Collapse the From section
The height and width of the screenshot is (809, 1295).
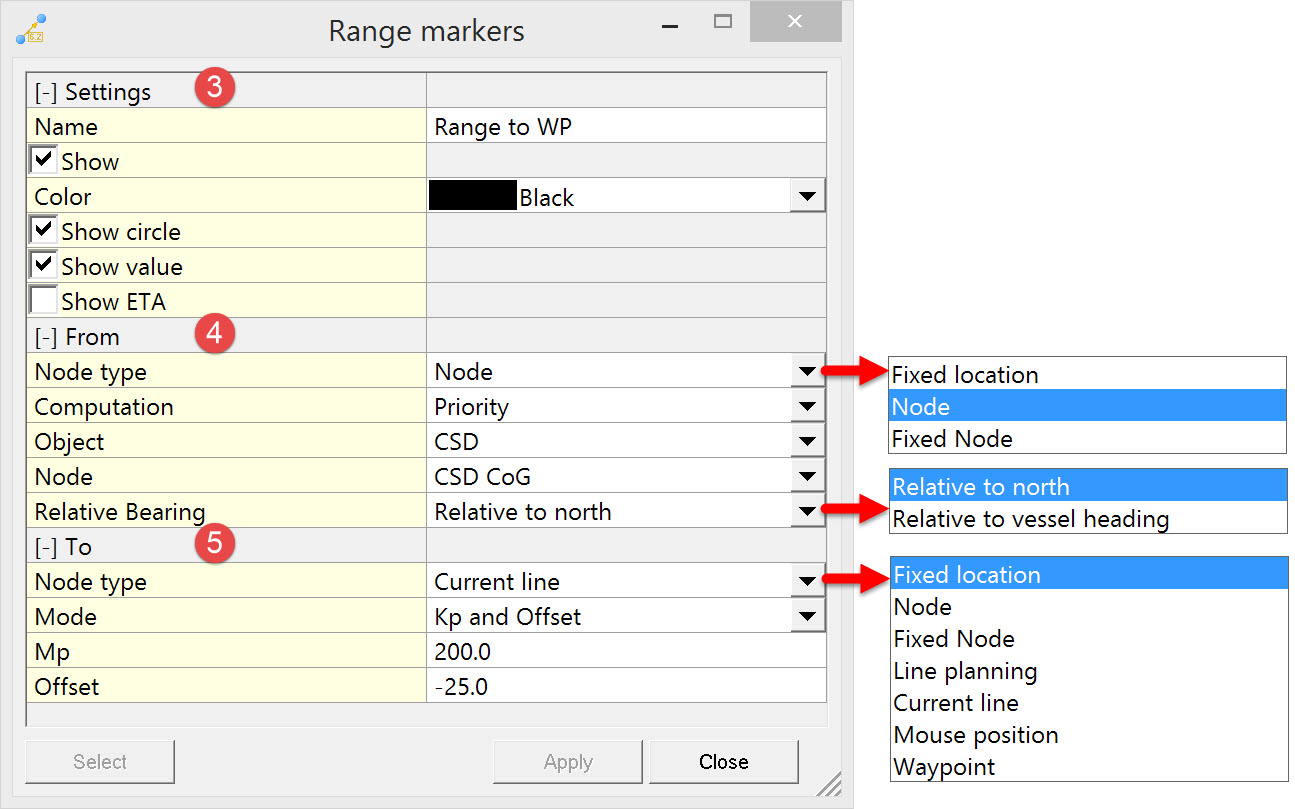tap(45, 337)
